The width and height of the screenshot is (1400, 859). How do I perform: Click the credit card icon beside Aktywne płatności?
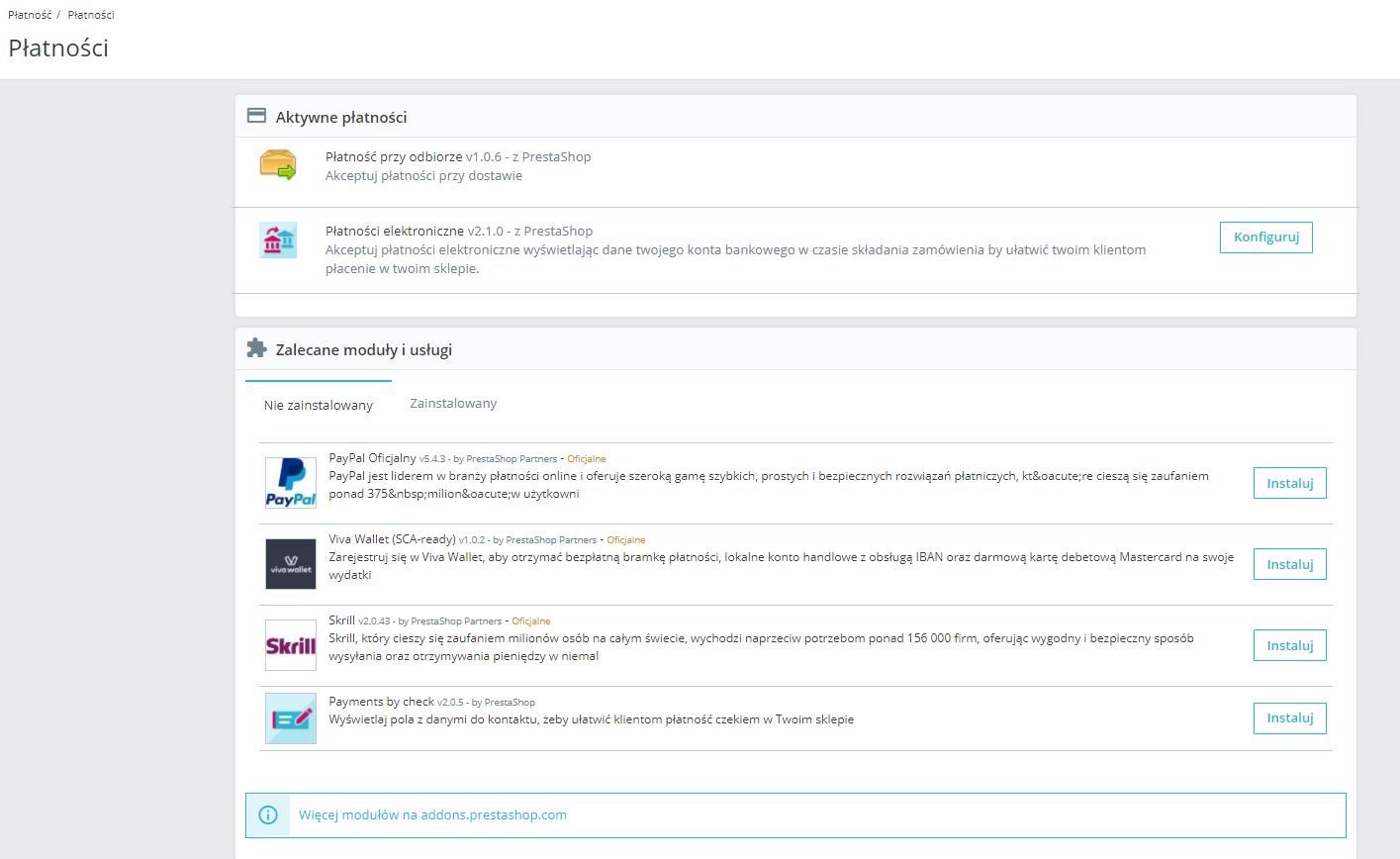pyautogui.click(x=256, y=116)
